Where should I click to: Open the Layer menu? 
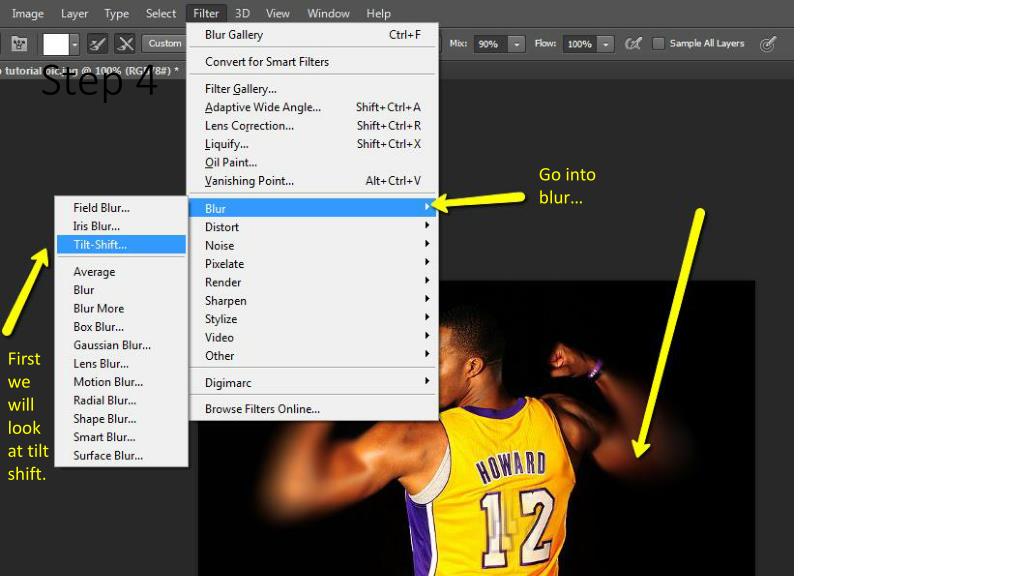(74, 13)
